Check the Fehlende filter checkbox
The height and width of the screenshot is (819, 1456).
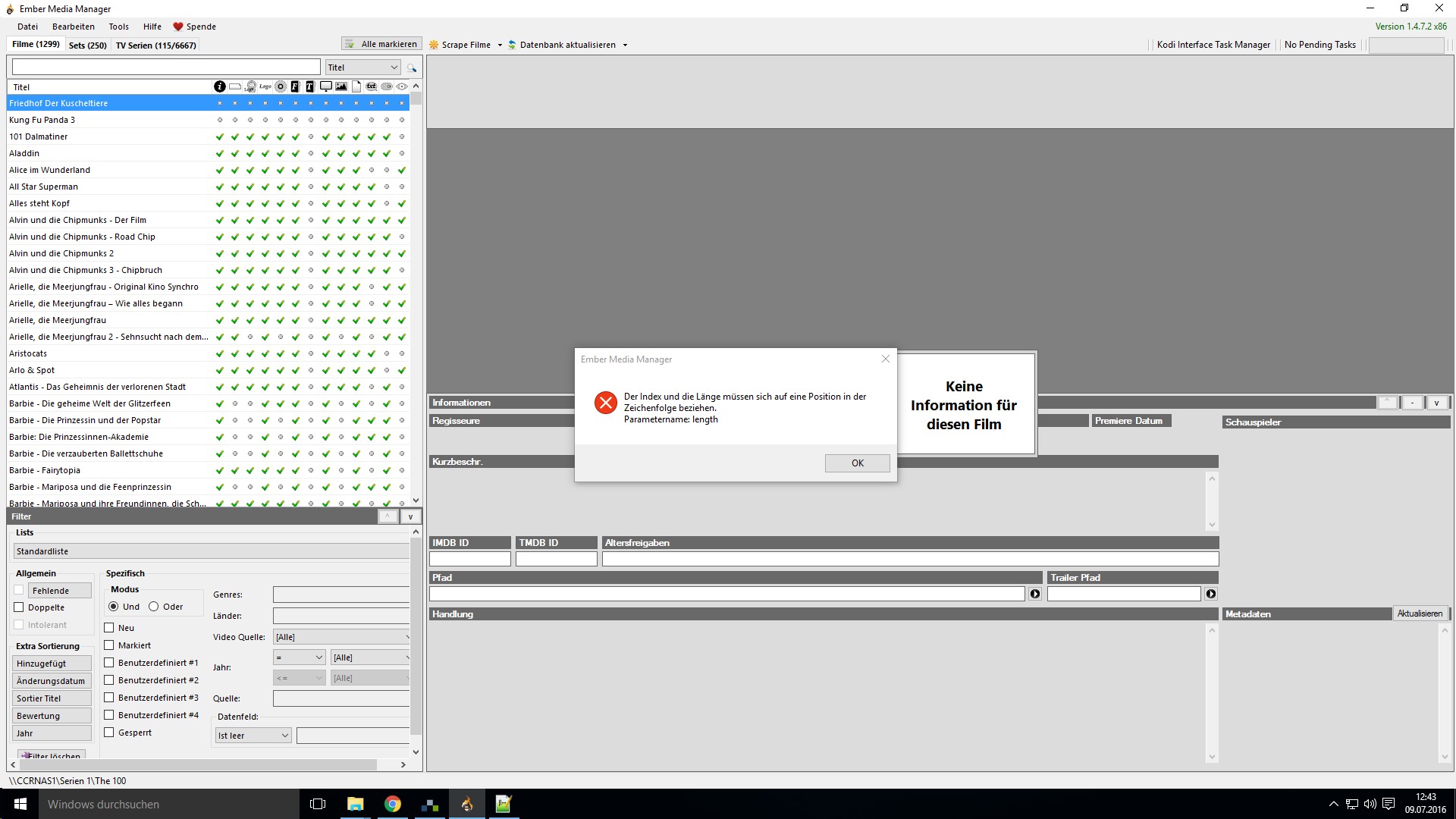tap(19, 590)
